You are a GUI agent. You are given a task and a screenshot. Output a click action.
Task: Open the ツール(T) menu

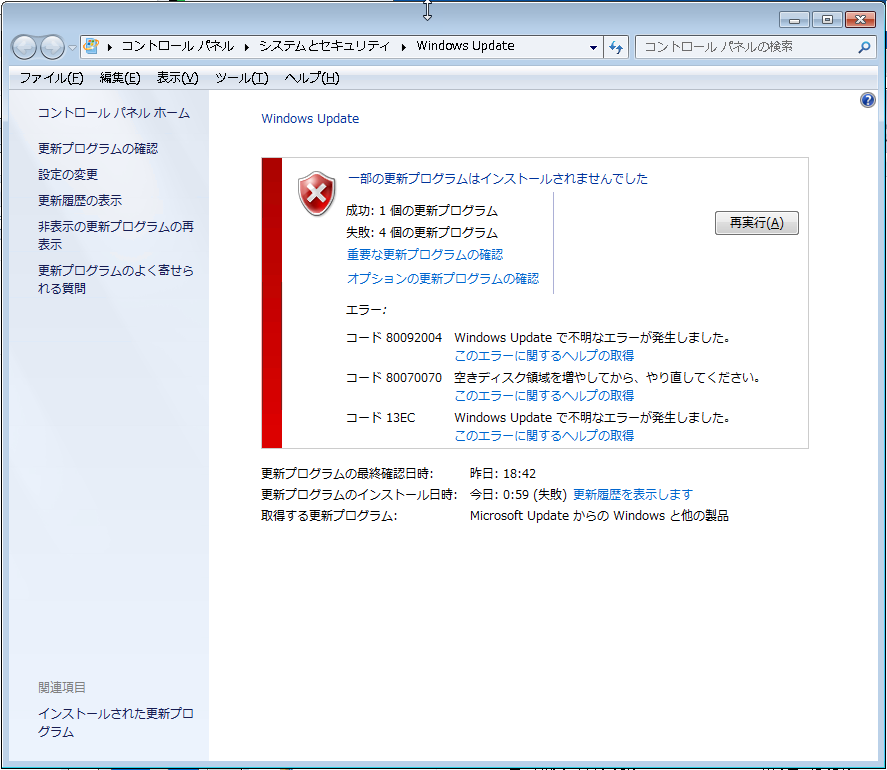[x=242, y=78]
